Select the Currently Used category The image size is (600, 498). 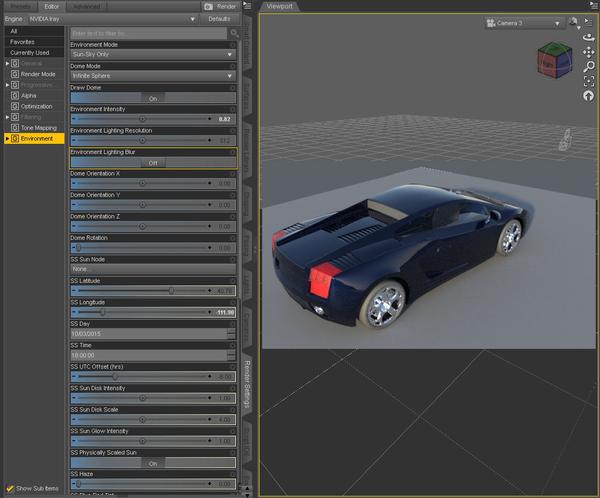tap(34, 52)
